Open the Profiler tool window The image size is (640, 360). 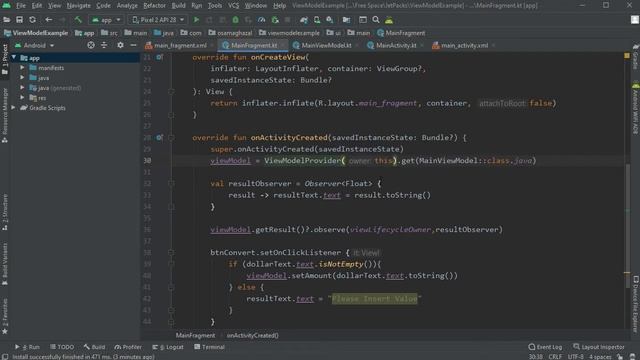128,347
